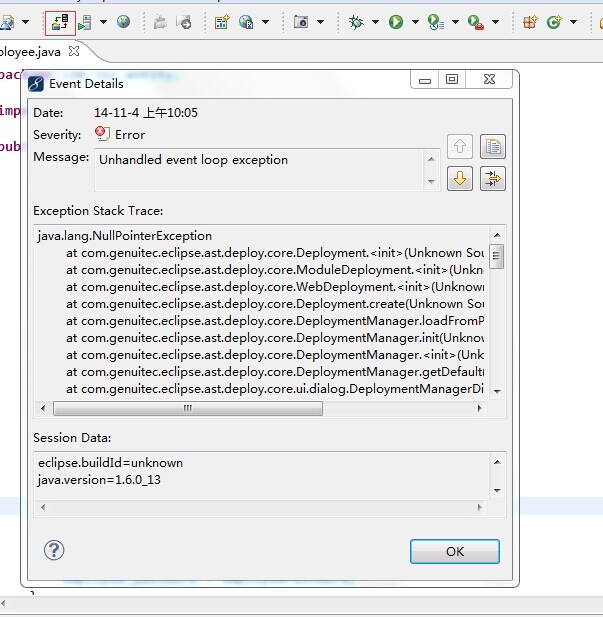Click the red Error severity icon
The height and width of the screenshot is (617, 603).
point(102,134)
